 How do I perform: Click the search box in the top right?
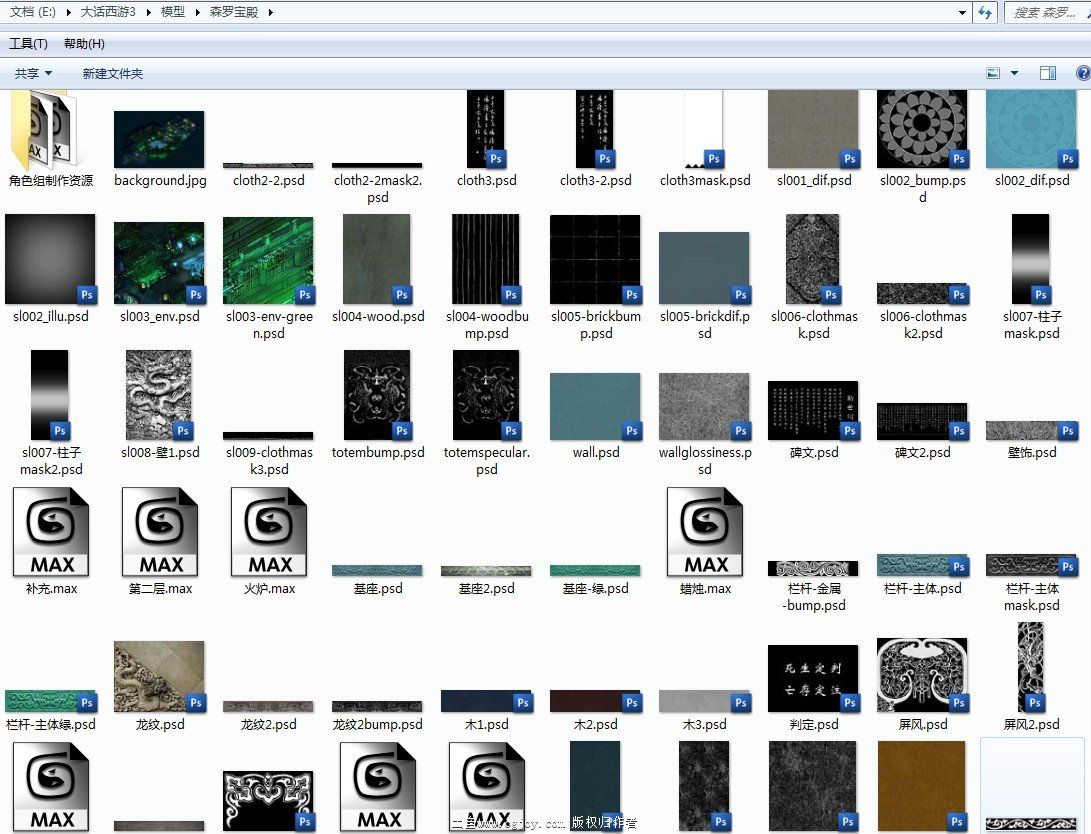[x=1045, y=12]
